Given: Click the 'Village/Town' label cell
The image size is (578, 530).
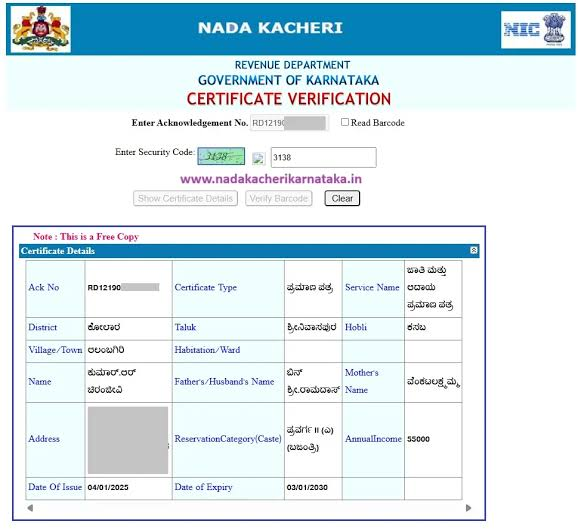Looking at the screenshot, I should [x=55, y=351].
